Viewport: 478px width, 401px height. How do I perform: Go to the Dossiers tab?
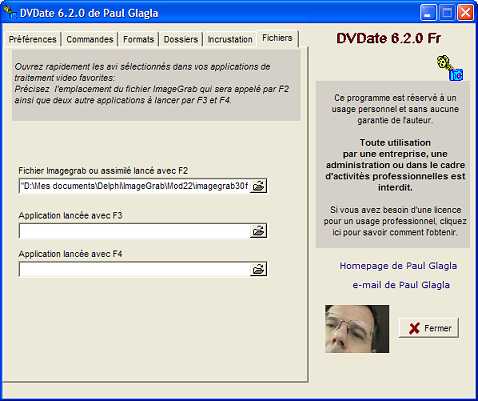click(x=181, y=39)
